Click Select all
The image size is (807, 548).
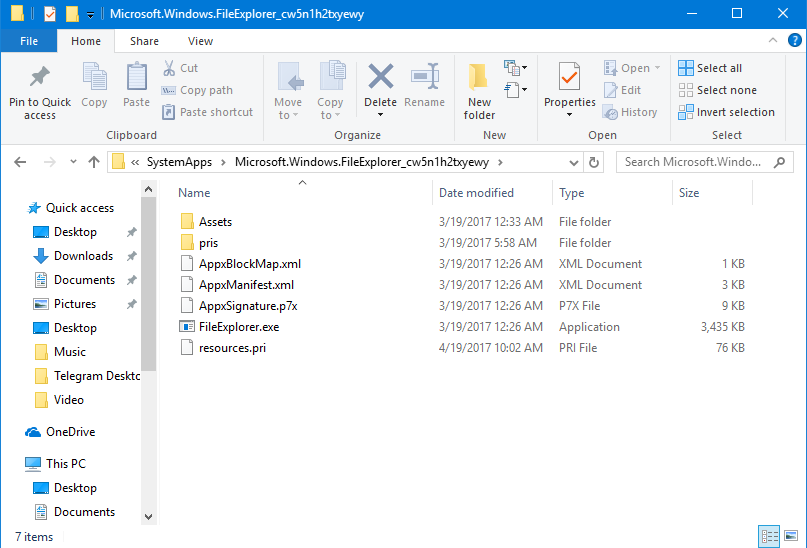(x=710, y=68)
